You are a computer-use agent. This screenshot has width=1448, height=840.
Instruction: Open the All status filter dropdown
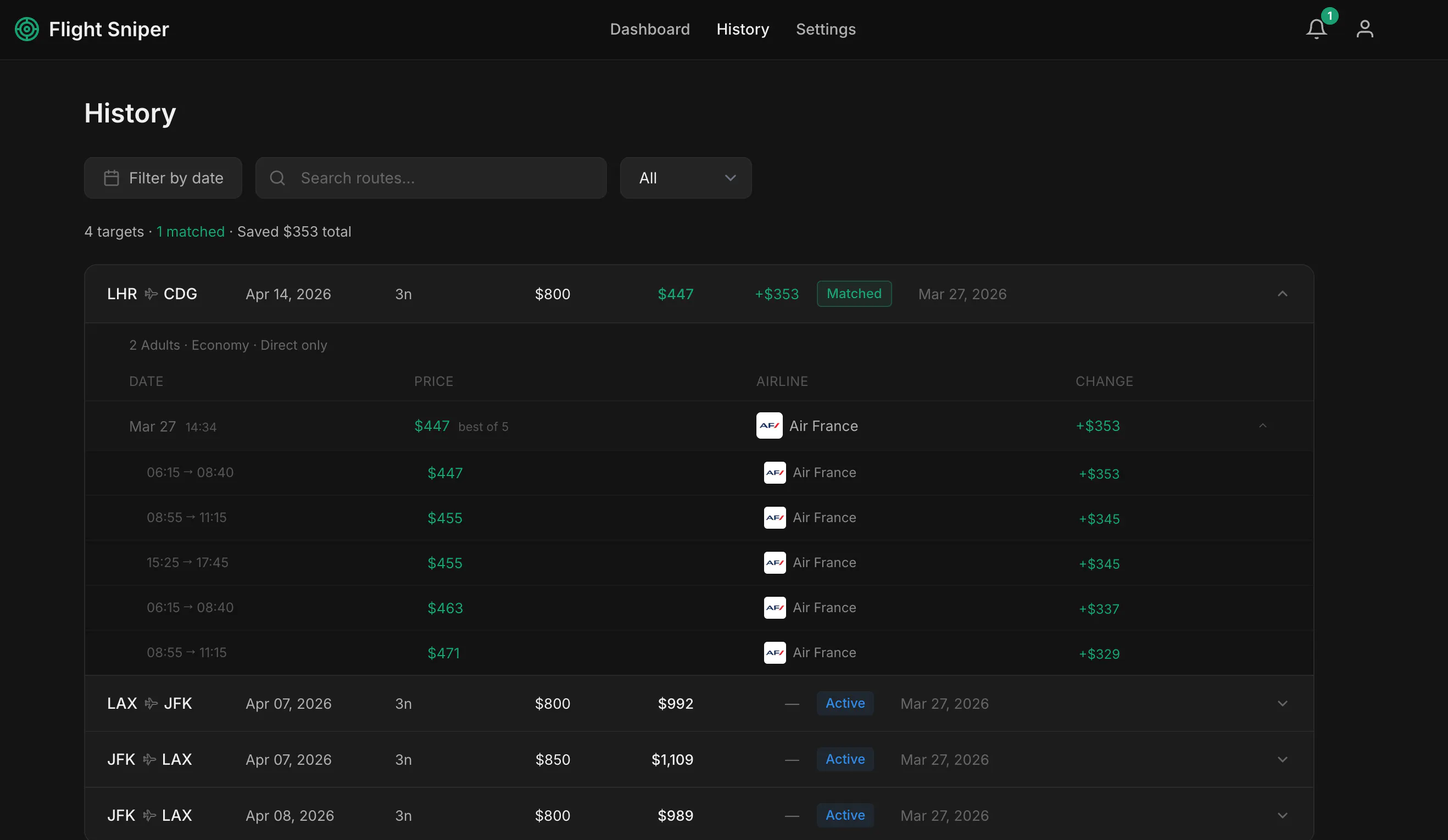[x=686, y=178]
